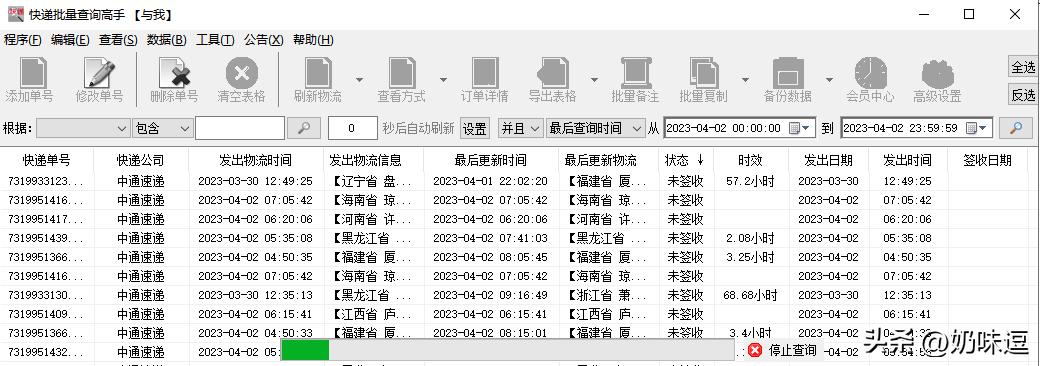Click the 反选 invert selection button
The height and width of the screenshot is (366, 1040).
pos(1023,95)
